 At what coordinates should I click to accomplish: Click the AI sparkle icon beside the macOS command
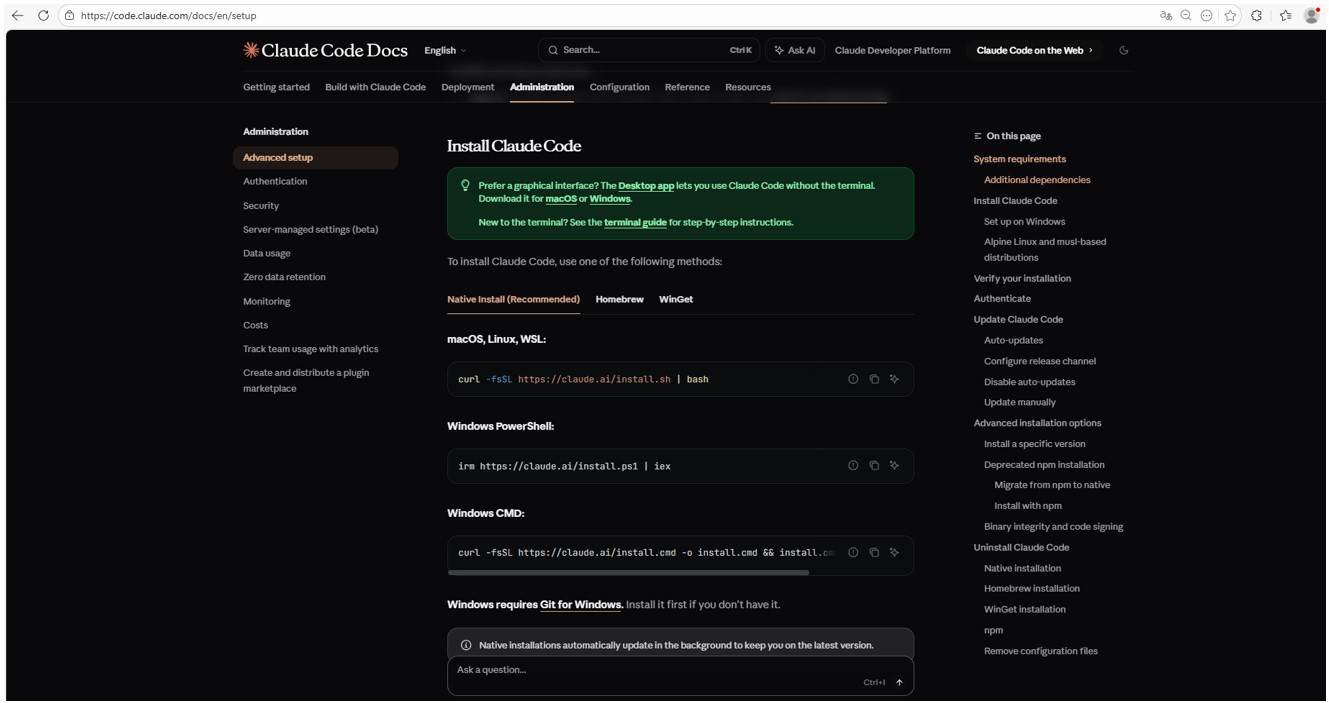pyautogui.click(x=894, y=379)
